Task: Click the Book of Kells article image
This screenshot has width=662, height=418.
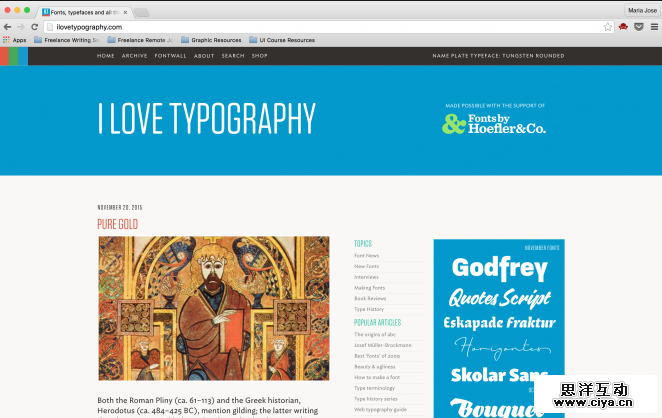Action: click(x=214, y=308)
